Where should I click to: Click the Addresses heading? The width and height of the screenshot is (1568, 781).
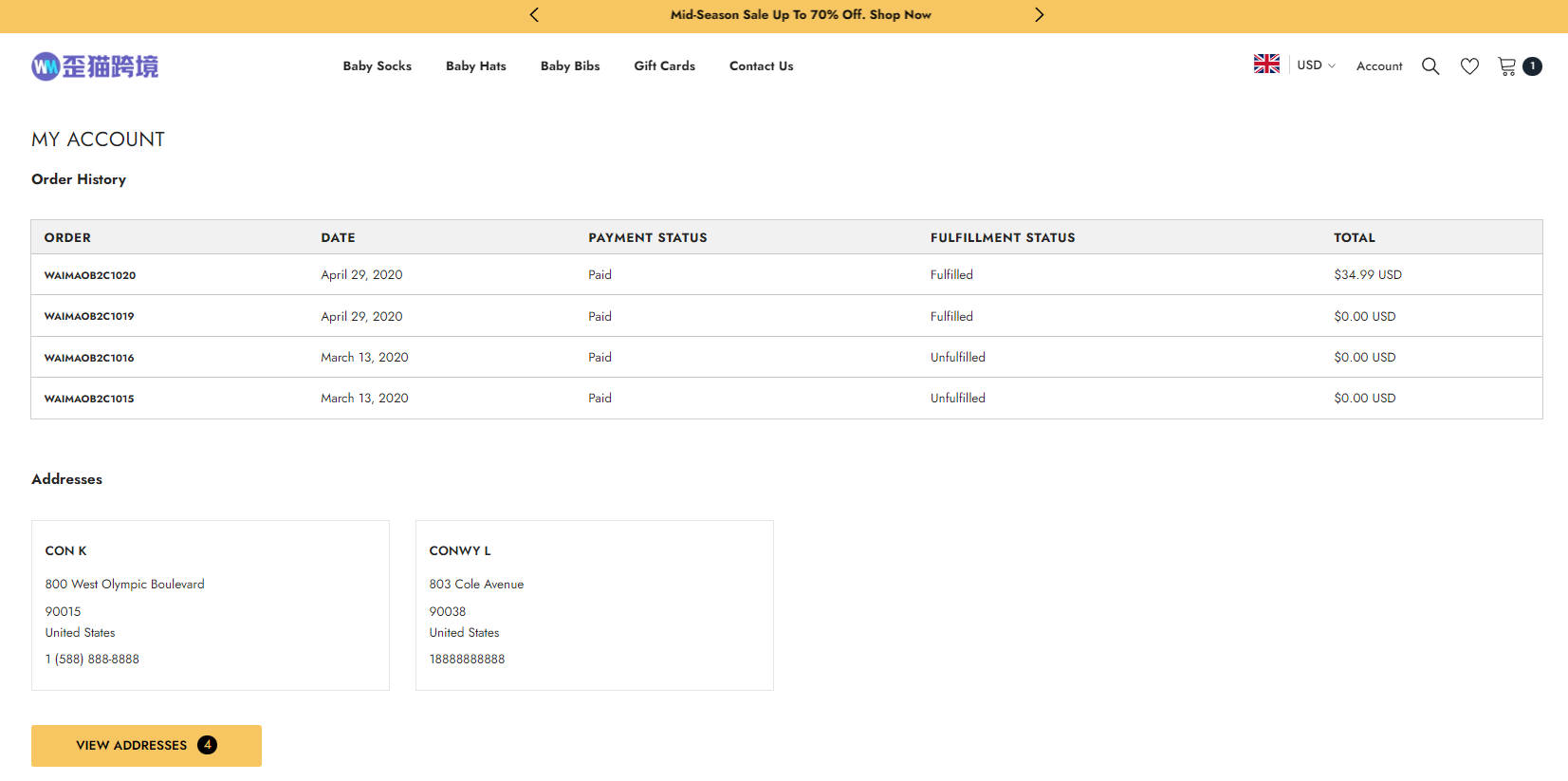[x=66, y=479]
